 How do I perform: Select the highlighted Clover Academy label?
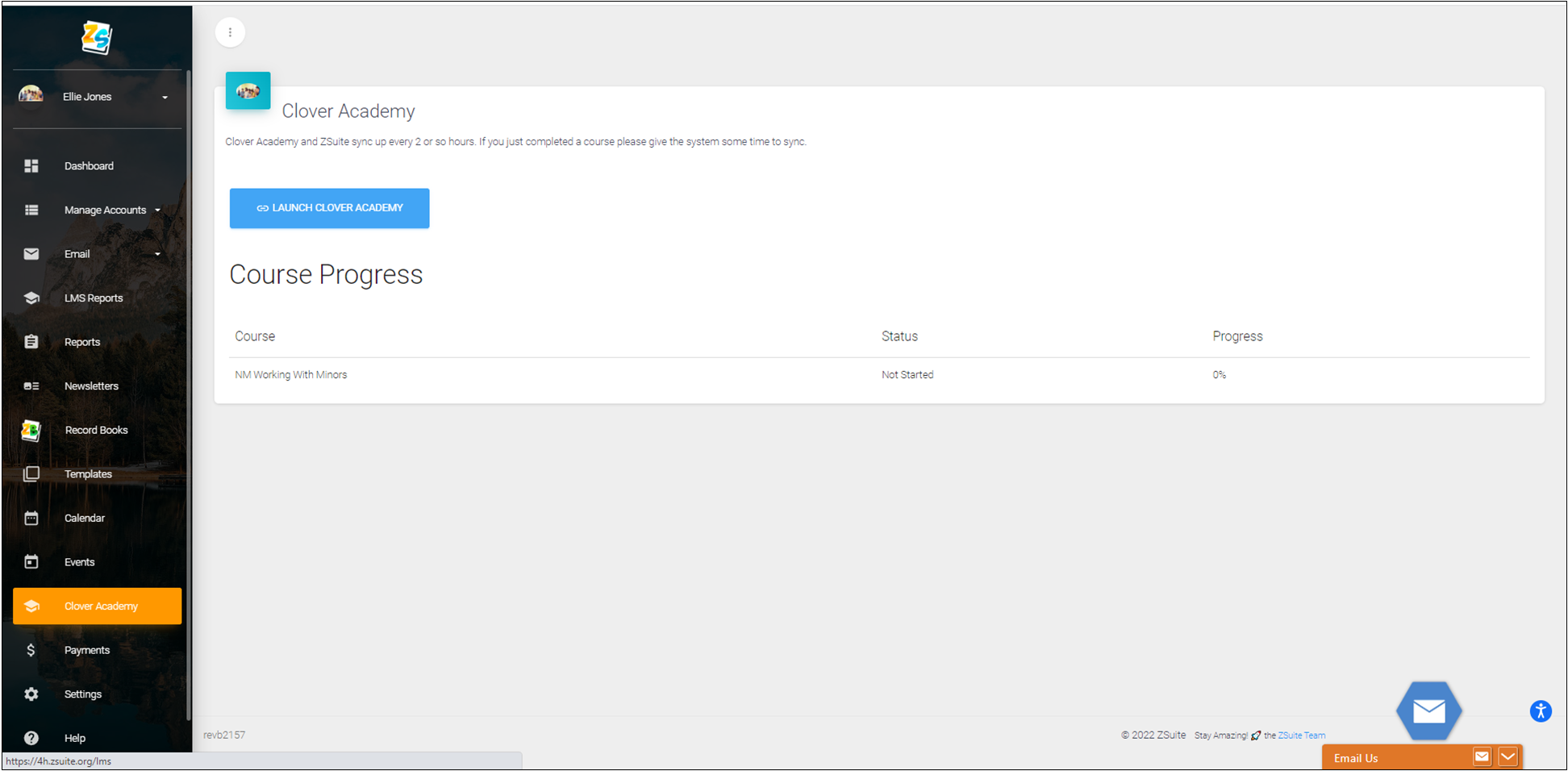tap(101, 606)
